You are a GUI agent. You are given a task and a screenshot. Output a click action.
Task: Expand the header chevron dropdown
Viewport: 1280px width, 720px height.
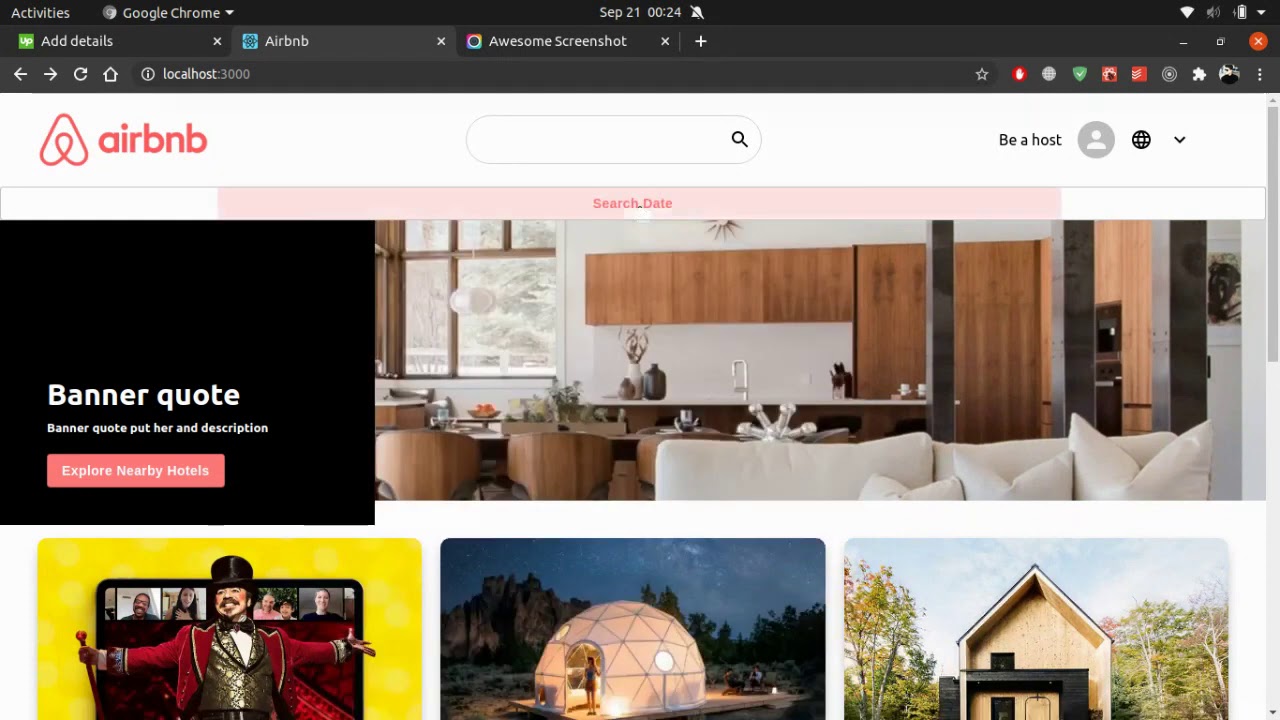pyautogui.click(x=1180, y=140)
